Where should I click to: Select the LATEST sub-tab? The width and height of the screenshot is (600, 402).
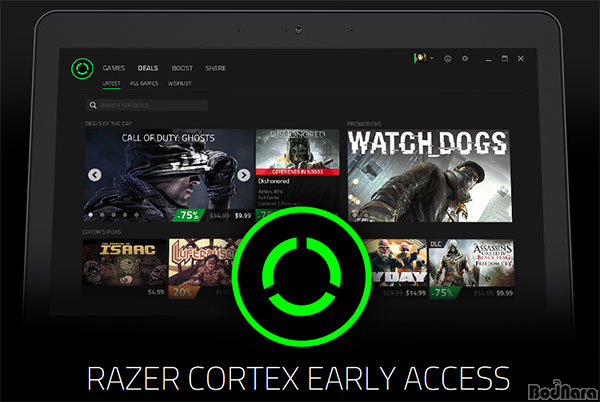[111, 83]
